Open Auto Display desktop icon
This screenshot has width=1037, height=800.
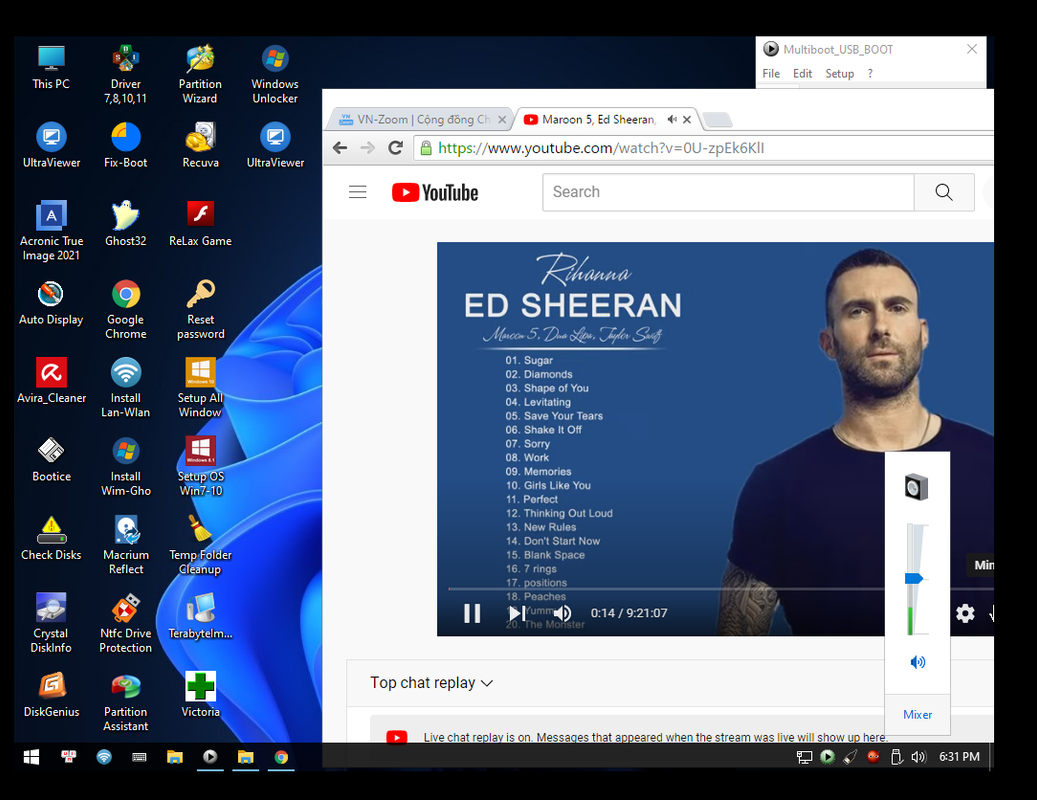point(51,302)
